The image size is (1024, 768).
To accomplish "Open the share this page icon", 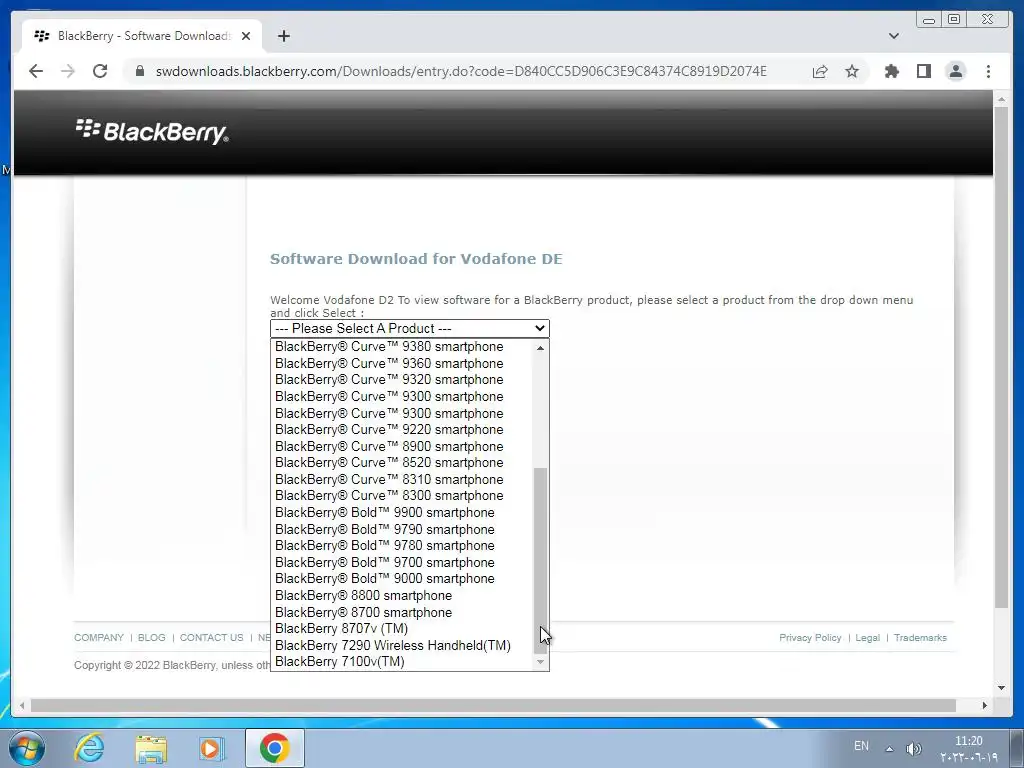I will click(x=820, y=71).
